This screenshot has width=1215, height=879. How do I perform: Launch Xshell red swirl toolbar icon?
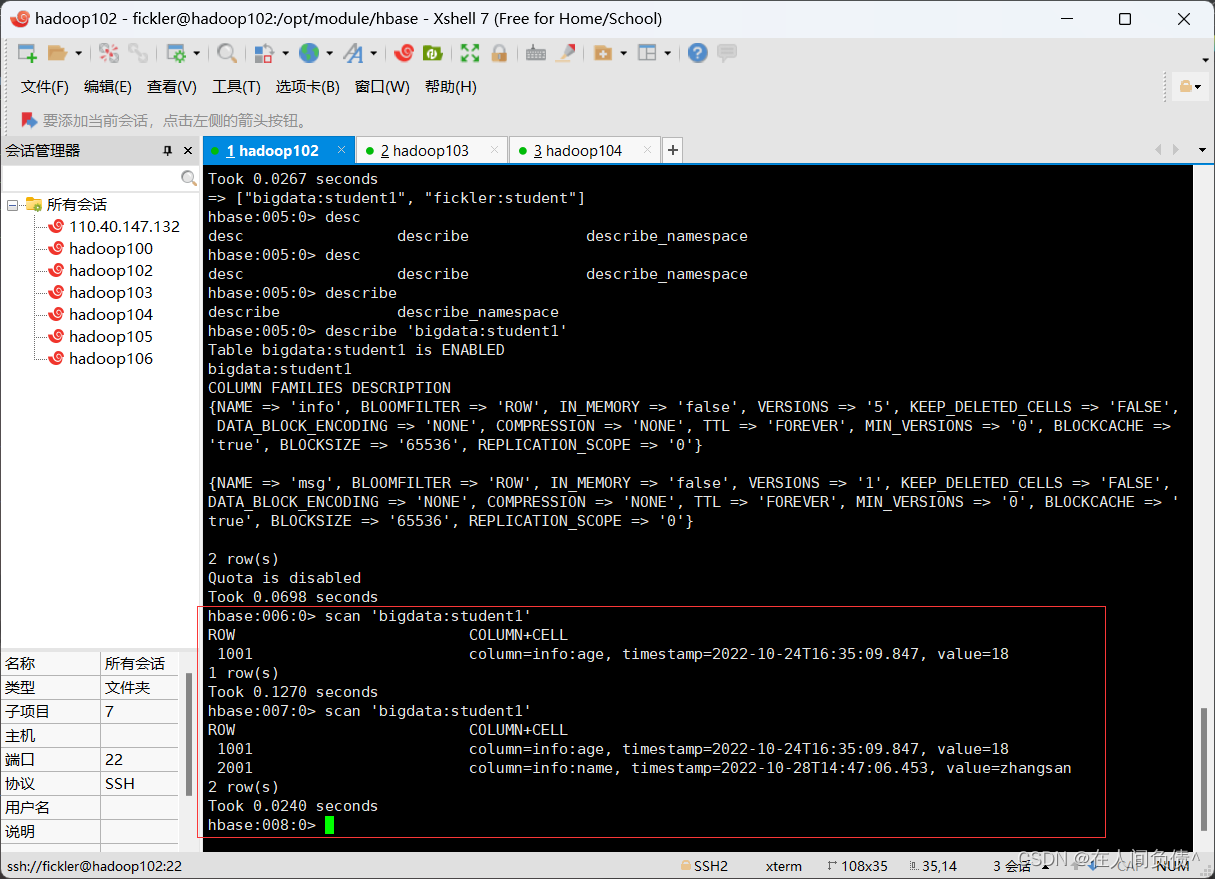click(404, 53)
